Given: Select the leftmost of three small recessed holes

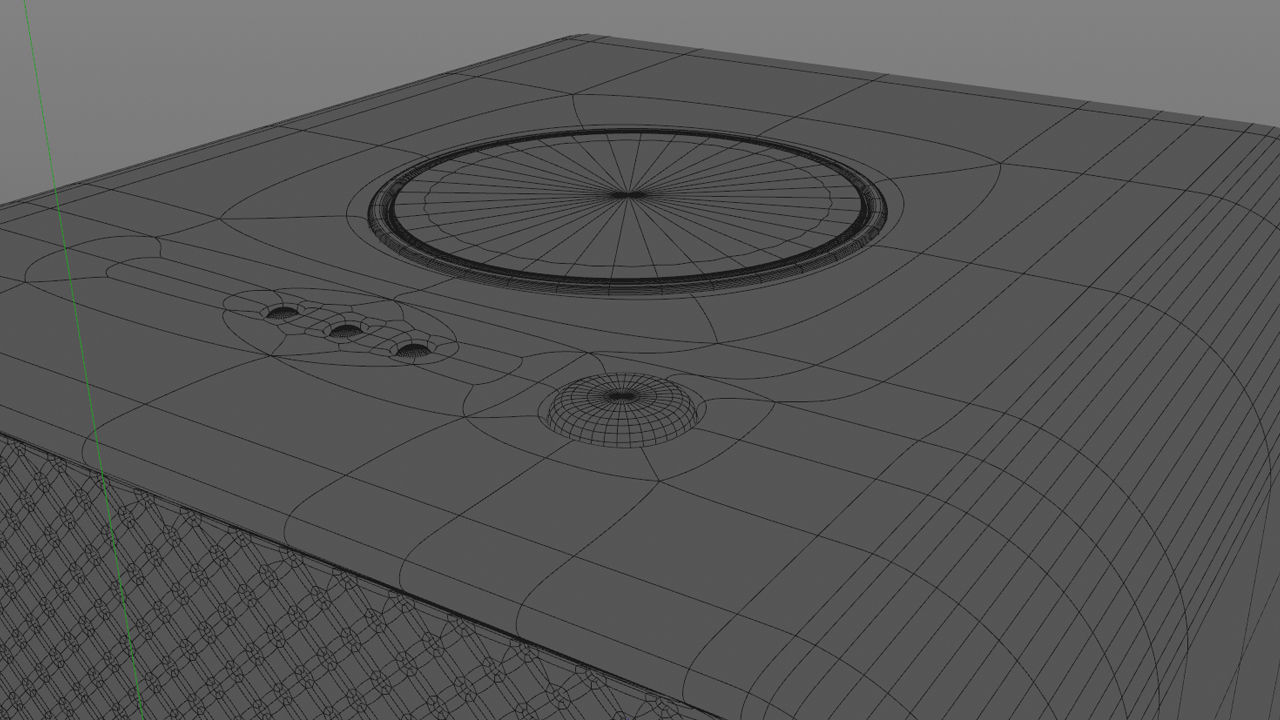Looking at the screenshot, I should (x=282, y=312).
